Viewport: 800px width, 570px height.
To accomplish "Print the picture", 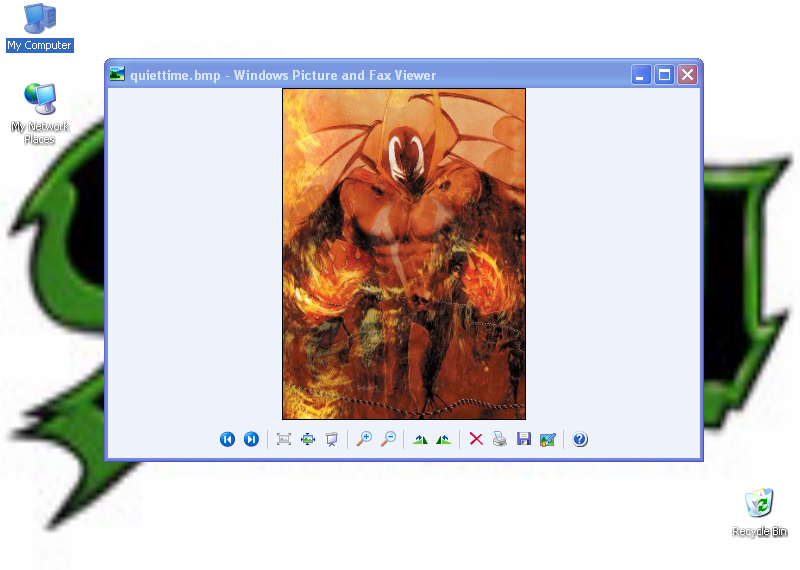I will pyautogui.click(x=500, y=439).
